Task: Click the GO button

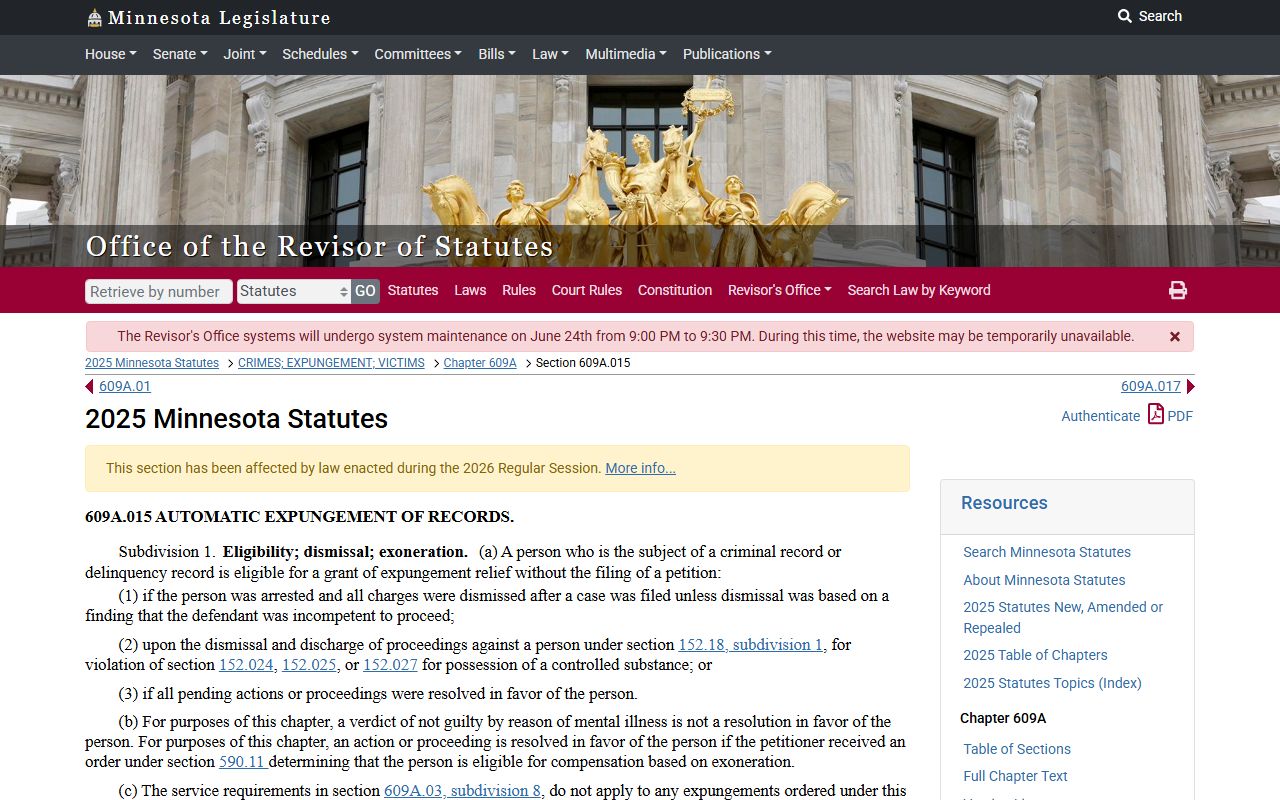Action: tap(365, 291)
